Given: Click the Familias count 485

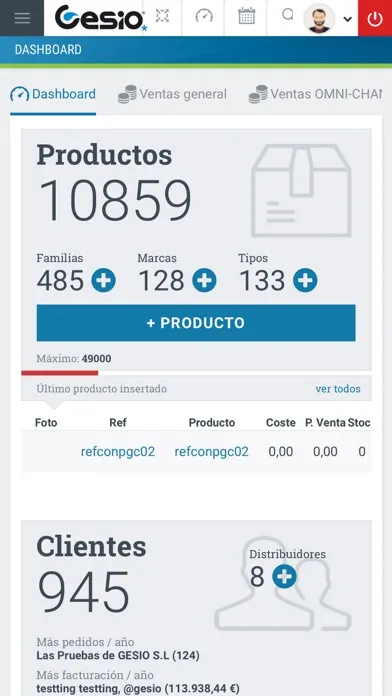Looking at the screenshot, I should [x=60, y=281].
